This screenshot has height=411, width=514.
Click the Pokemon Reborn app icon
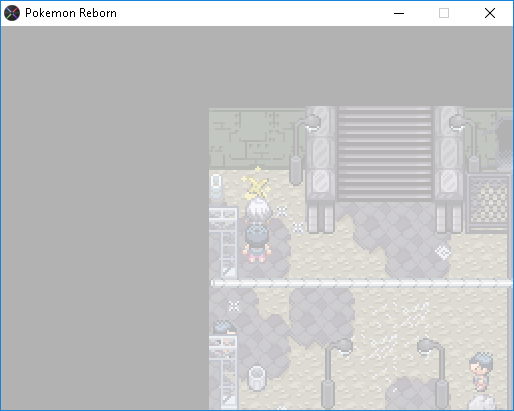pyautogui.click(x=12, y=13)
